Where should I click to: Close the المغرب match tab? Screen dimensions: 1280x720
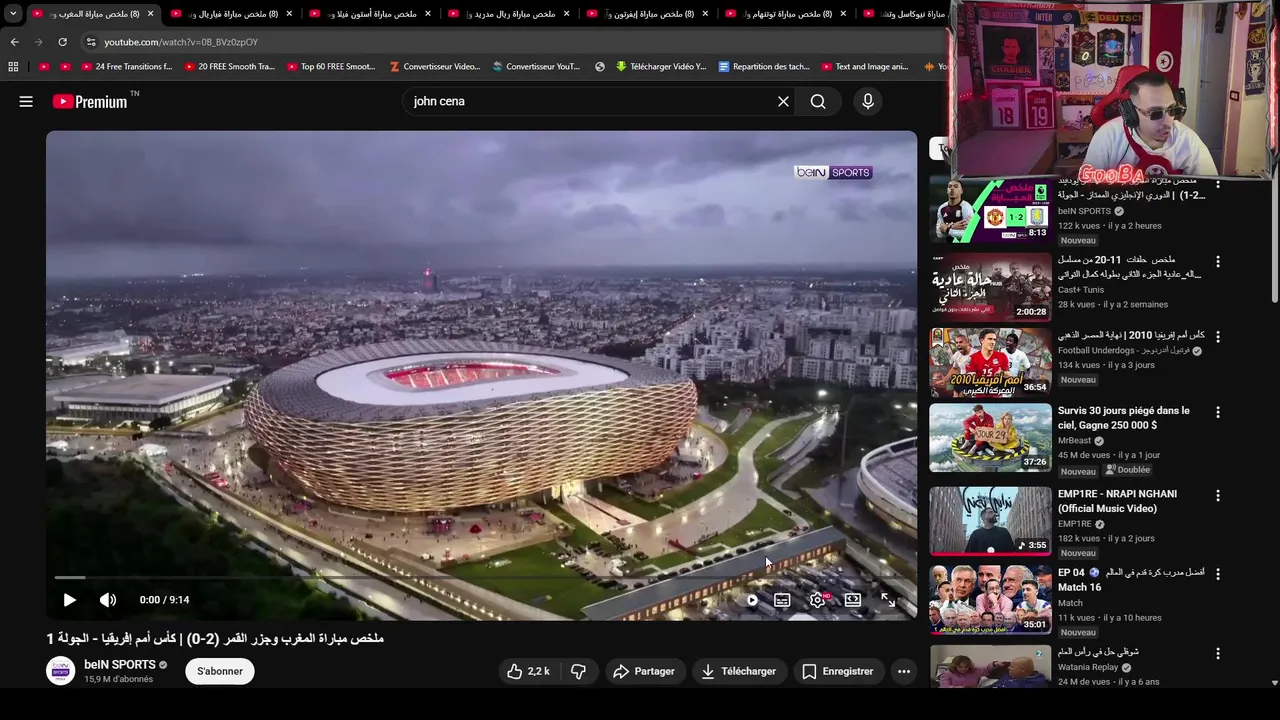(x=151, y=14)
